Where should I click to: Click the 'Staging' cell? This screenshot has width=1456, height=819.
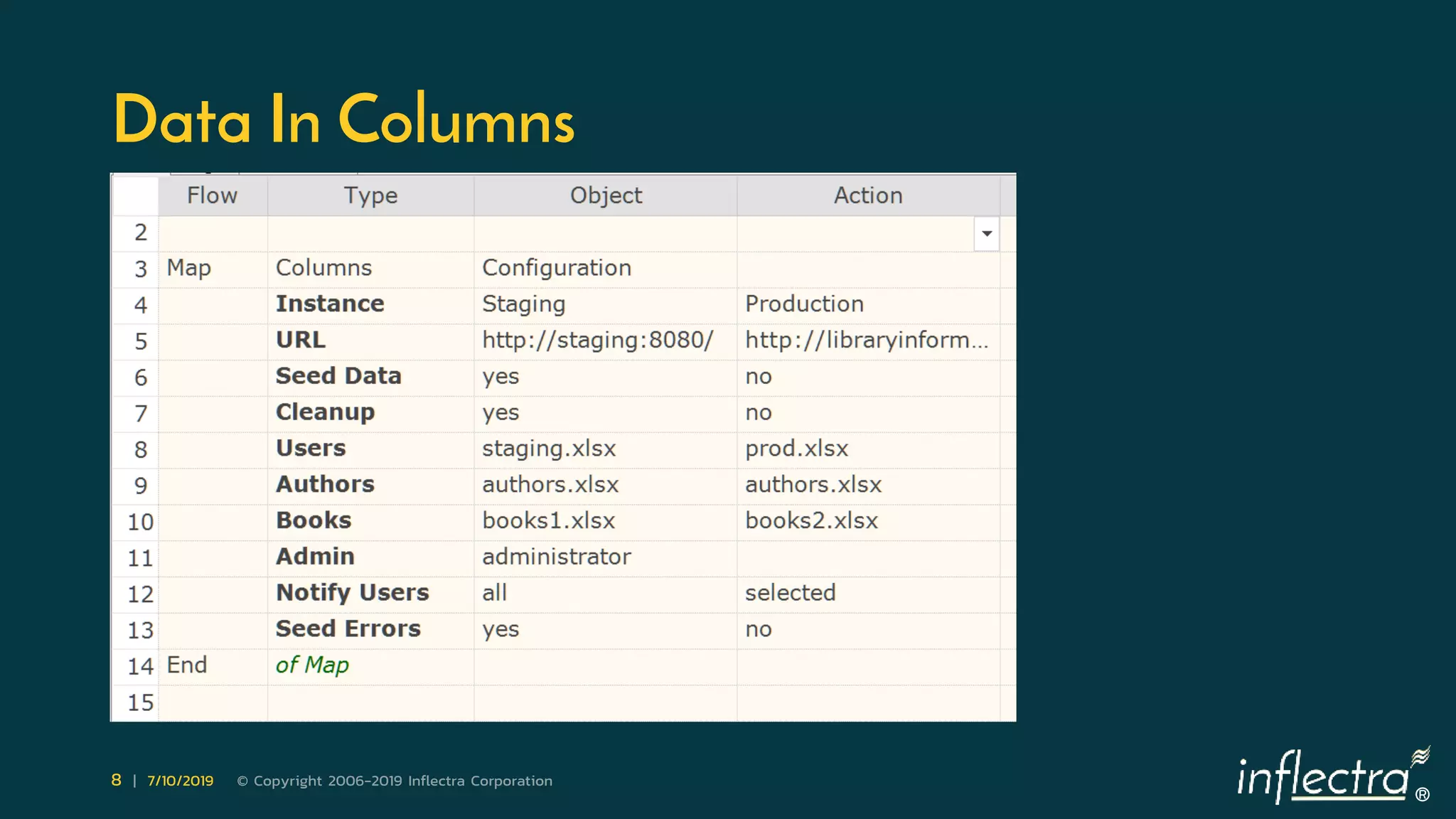[606, 306]
